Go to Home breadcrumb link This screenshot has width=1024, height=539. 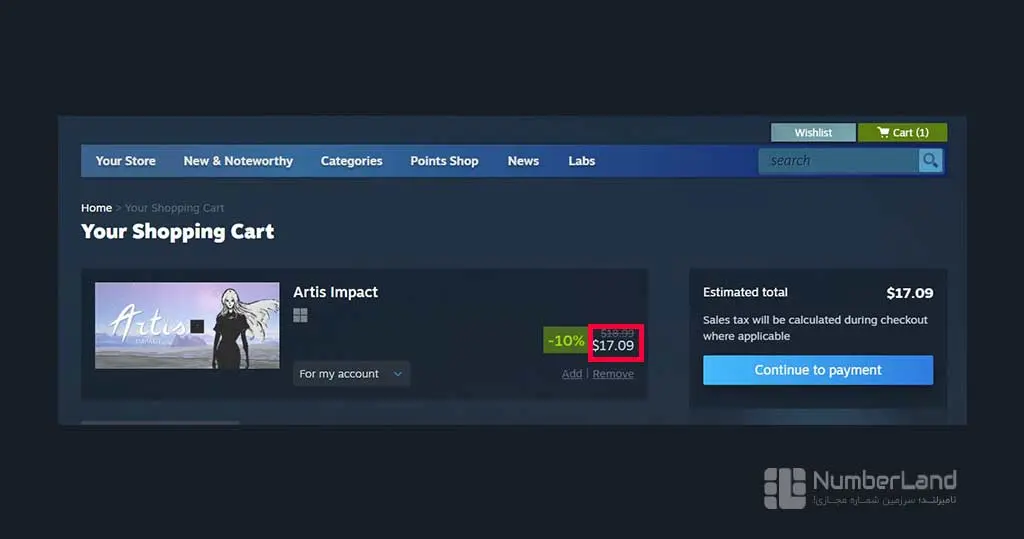pyautogui.click(x=96, y=208)
